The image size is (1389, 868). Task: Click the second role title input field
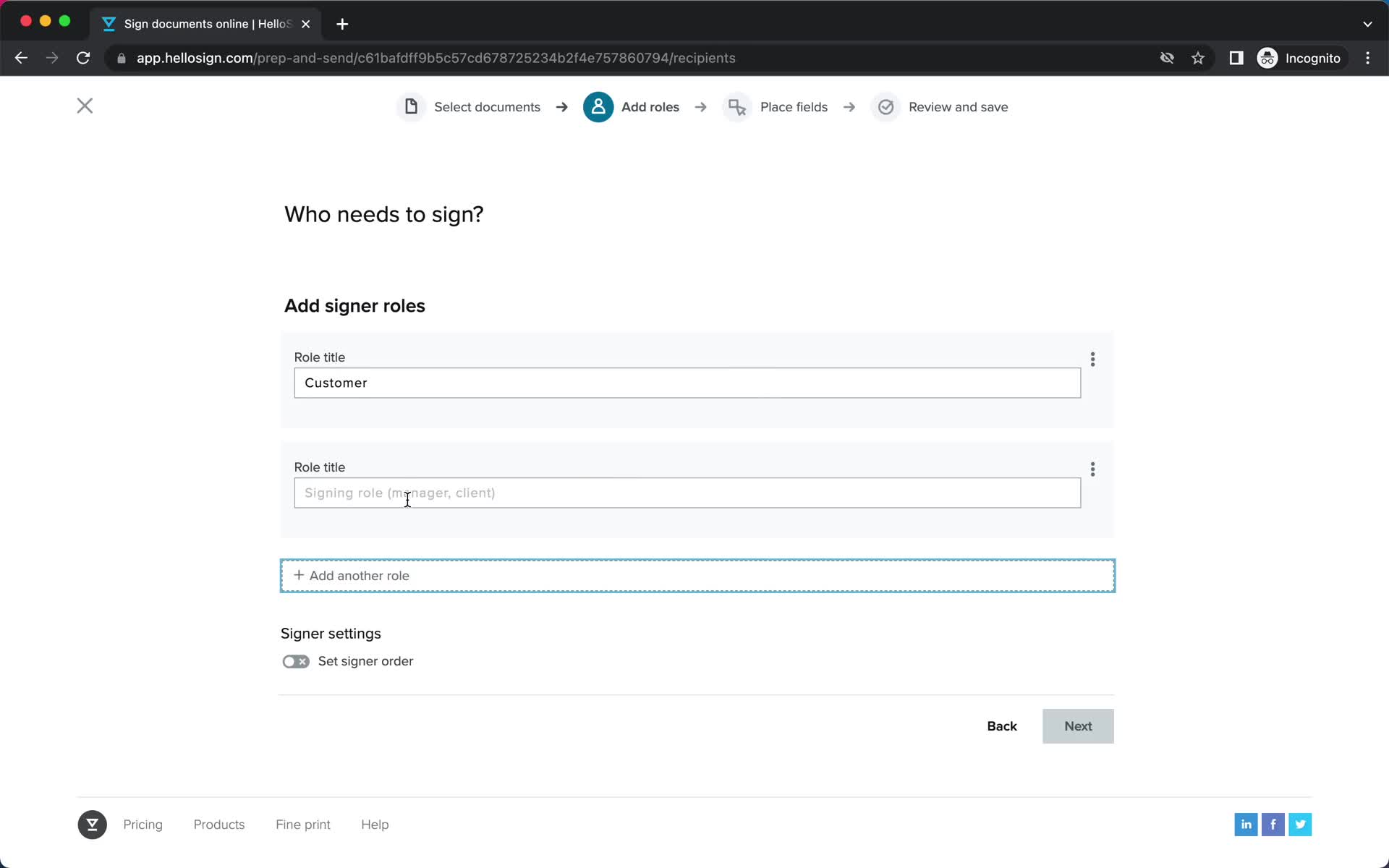(x=687, y=493)
